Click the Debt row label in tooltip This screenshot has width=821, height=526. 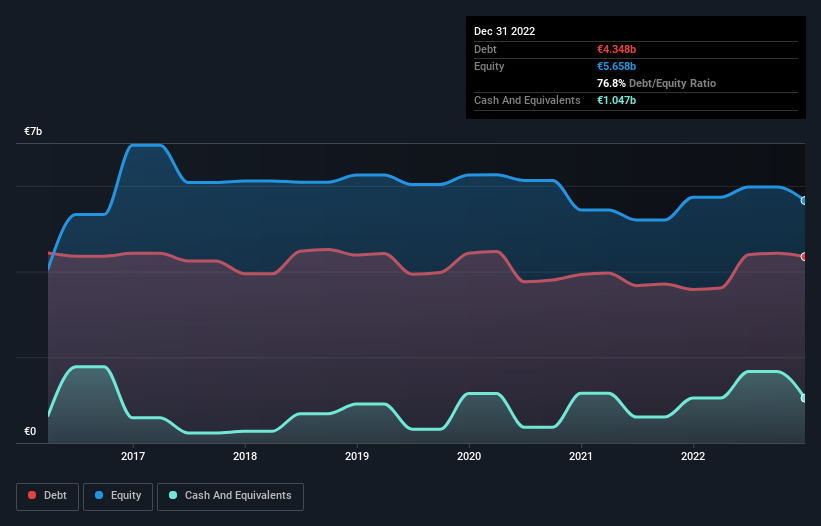485,49
